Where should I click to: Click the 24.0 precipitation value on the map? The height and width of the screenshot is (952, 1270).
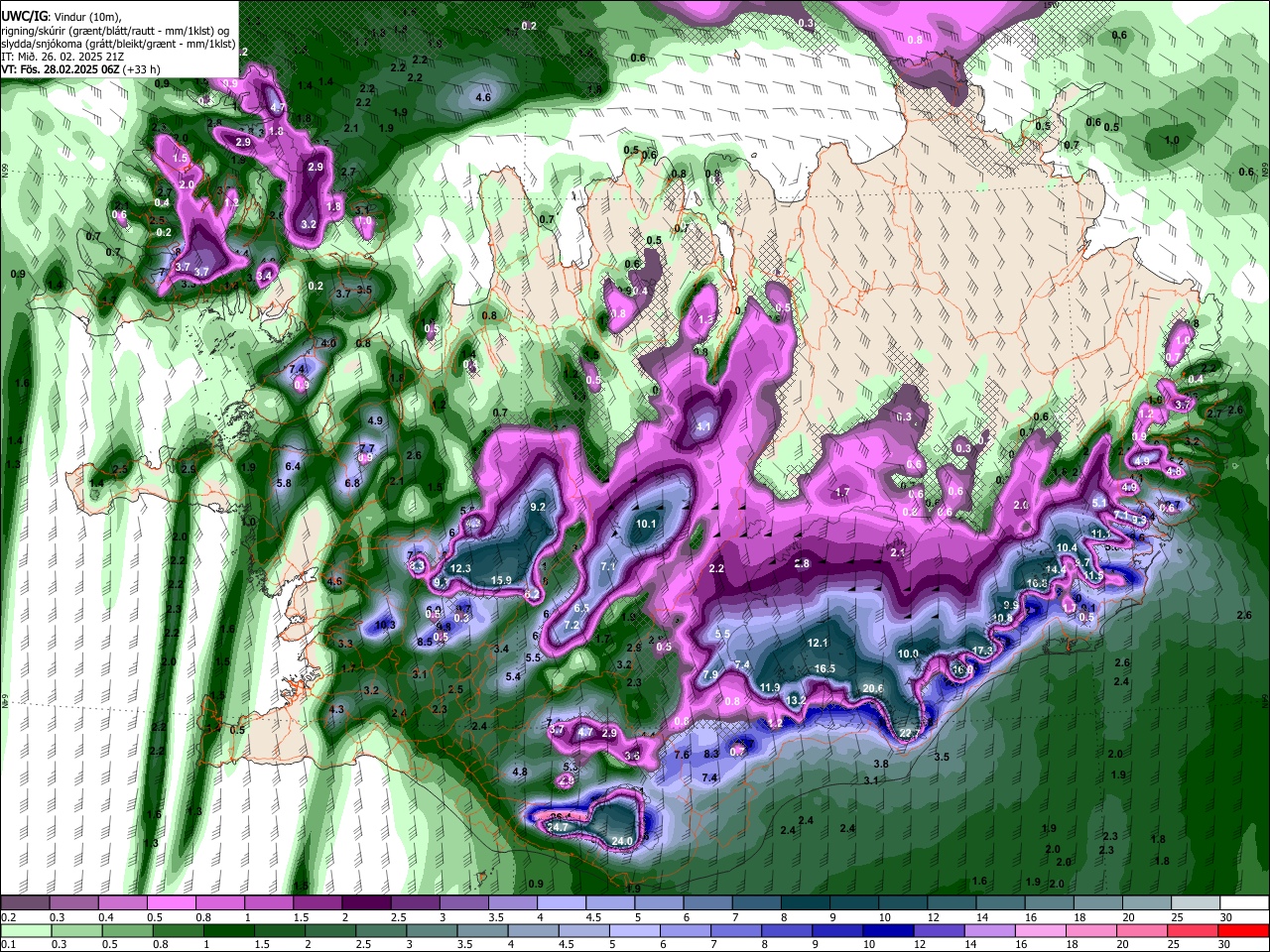622,841
